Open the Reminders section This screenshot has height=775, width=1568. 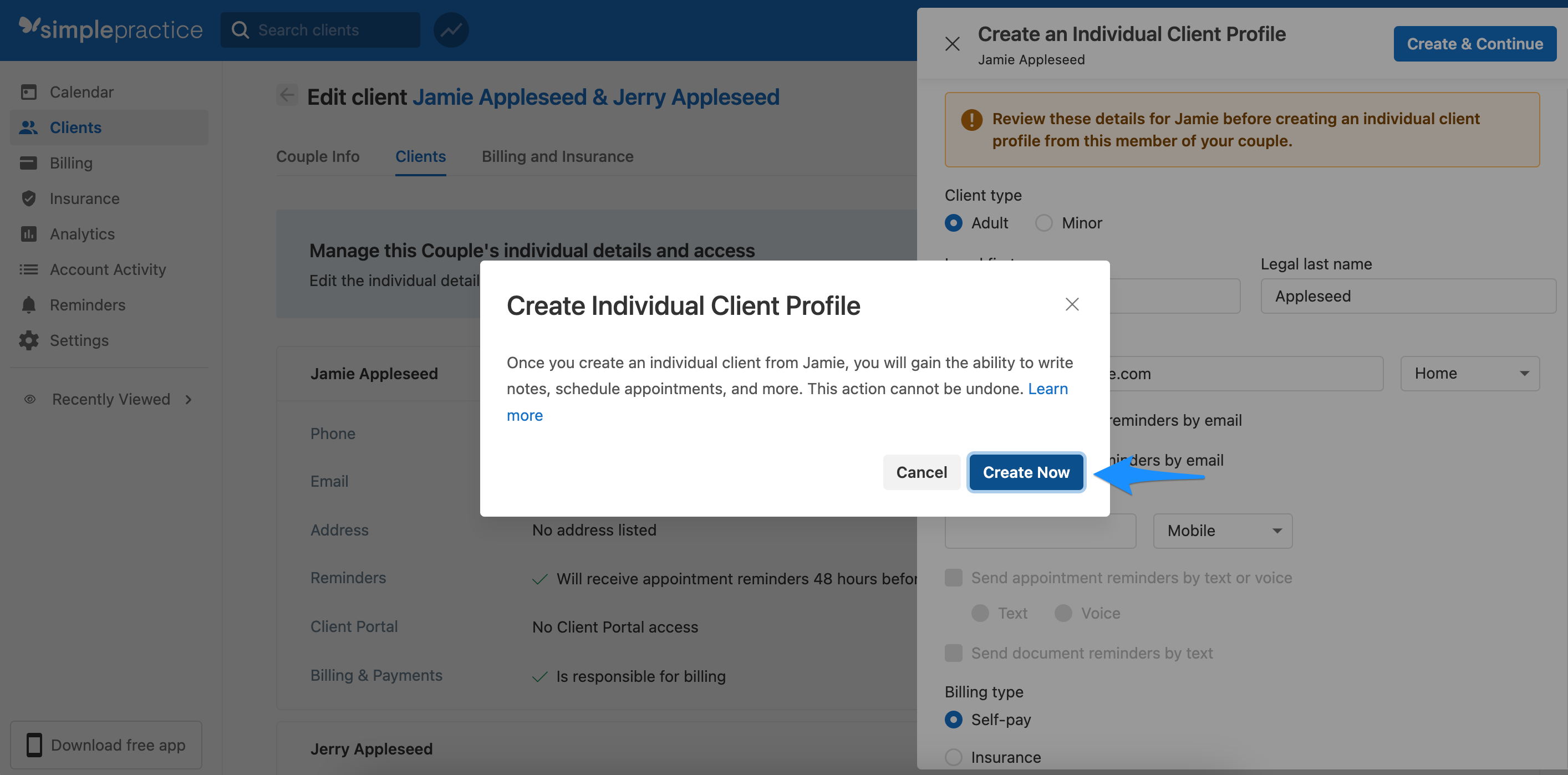pos(86,304)
